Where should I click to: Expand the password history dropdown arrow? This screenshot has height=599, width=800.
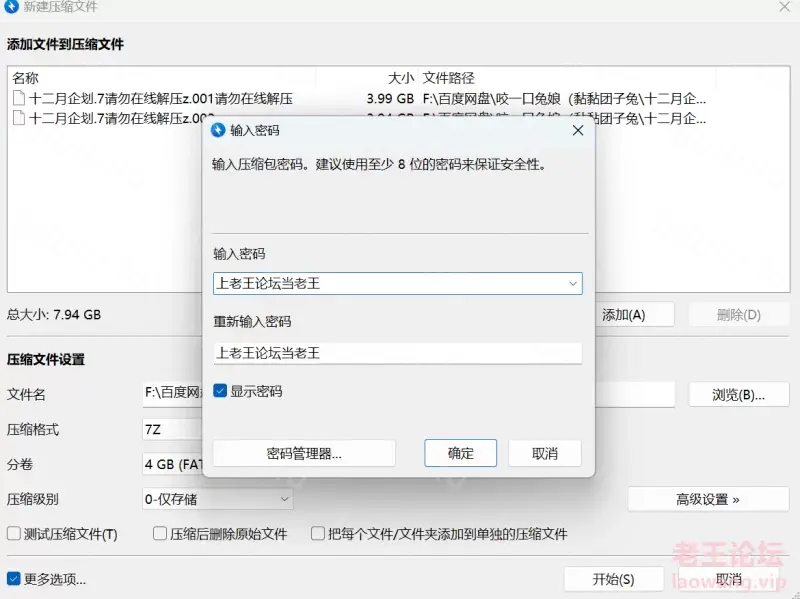point(572,284)
